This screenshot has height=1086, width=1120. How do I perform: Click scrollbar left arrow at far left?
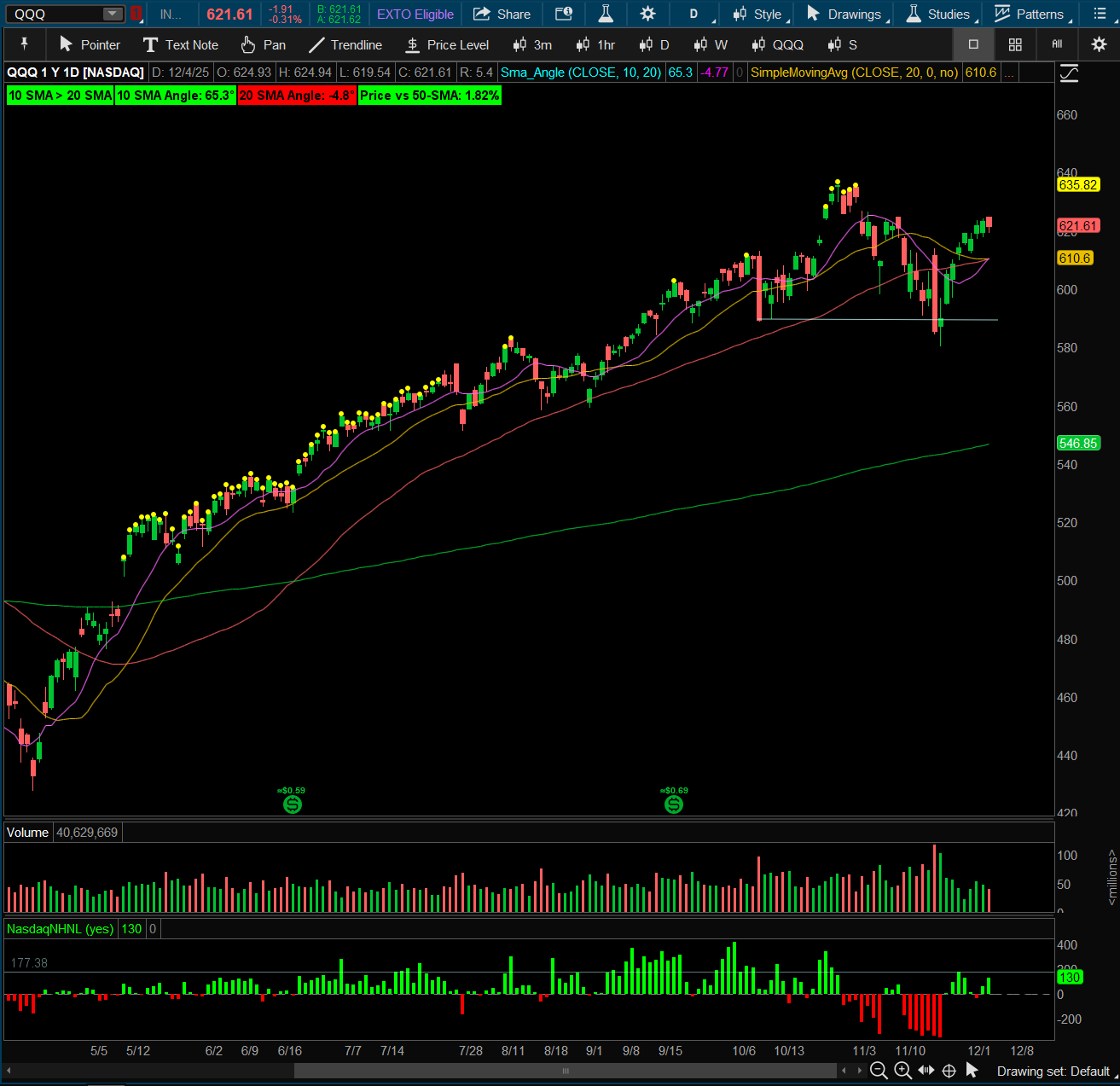pyautogui.click(x=10, y=1071)
